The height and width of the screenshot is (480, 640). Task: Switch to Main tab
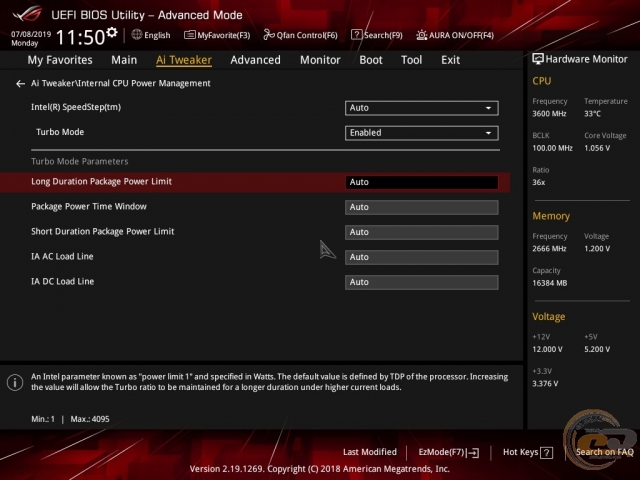[124, 60]
